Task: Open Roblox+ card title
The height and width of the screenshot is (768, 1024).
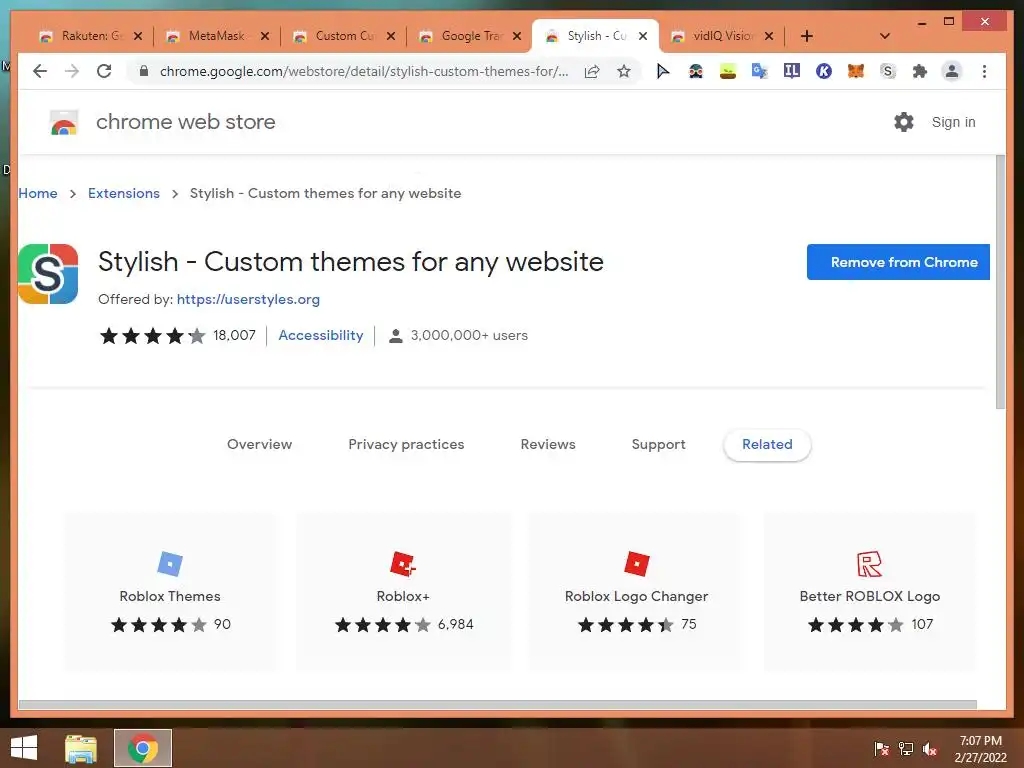Action: [x=403, y=596]
